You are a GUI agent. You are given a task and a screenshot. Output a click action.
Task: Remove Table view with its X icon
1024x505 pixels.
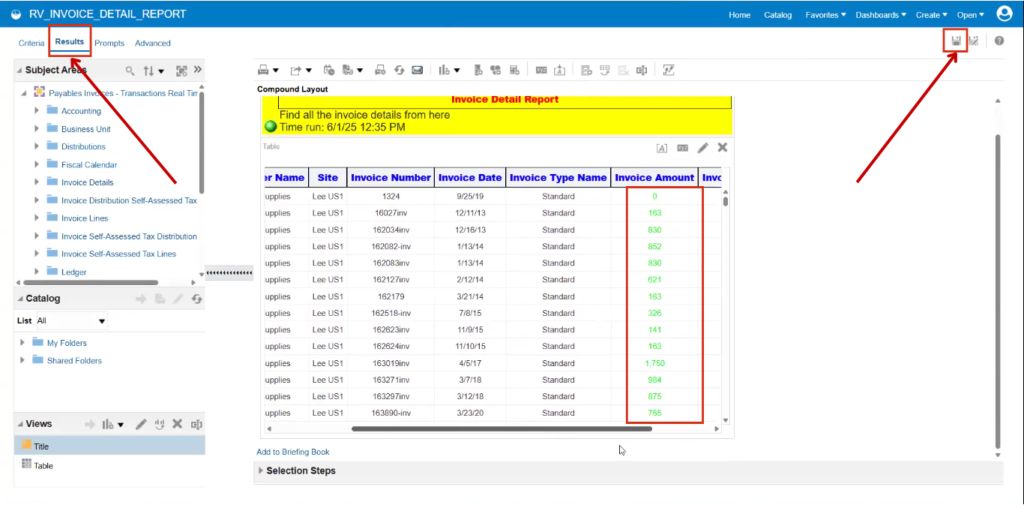[722, 148]
